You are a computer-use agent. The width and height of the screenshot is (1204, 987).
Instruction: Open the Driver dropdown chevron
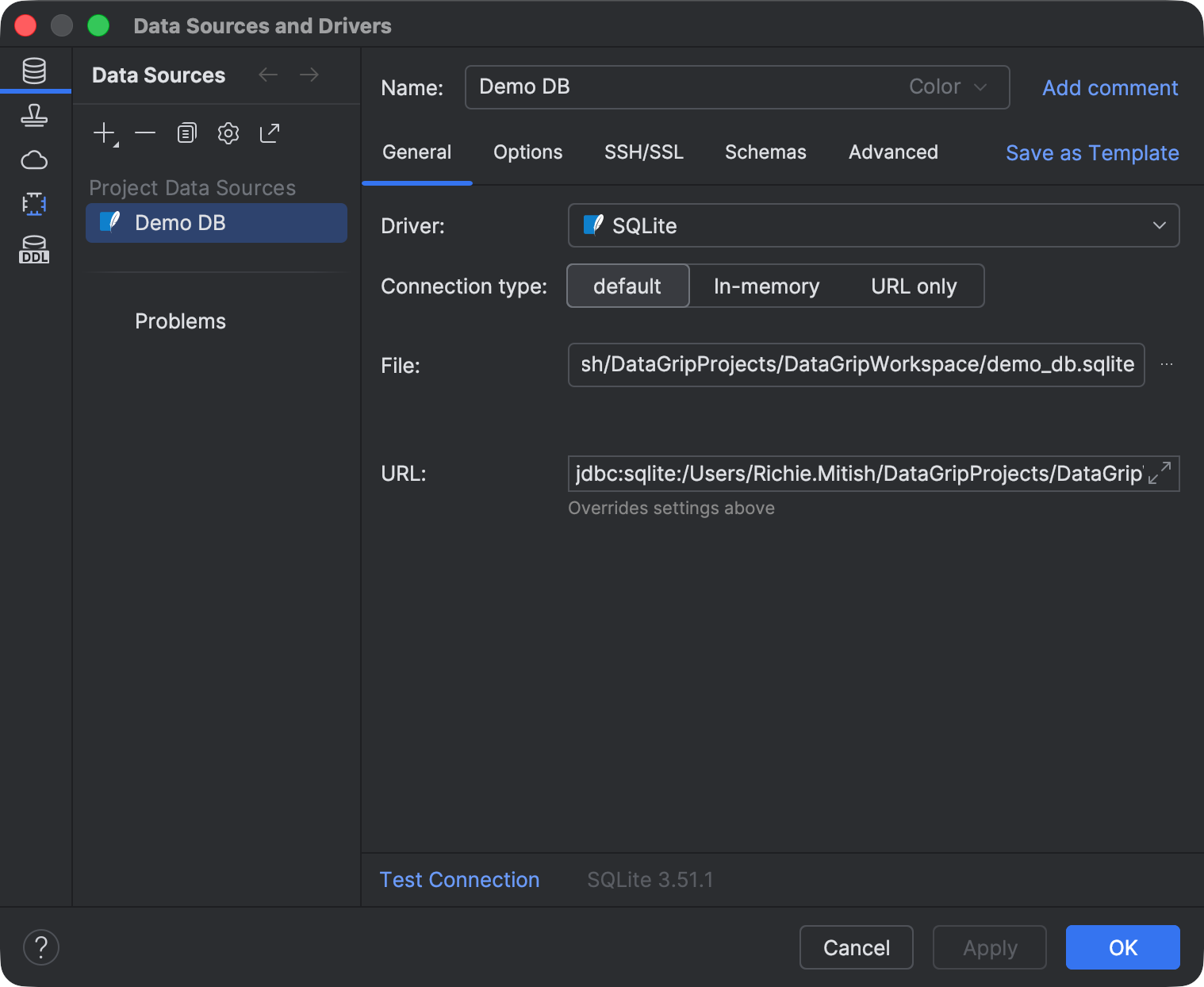[x=1159, y=225]
